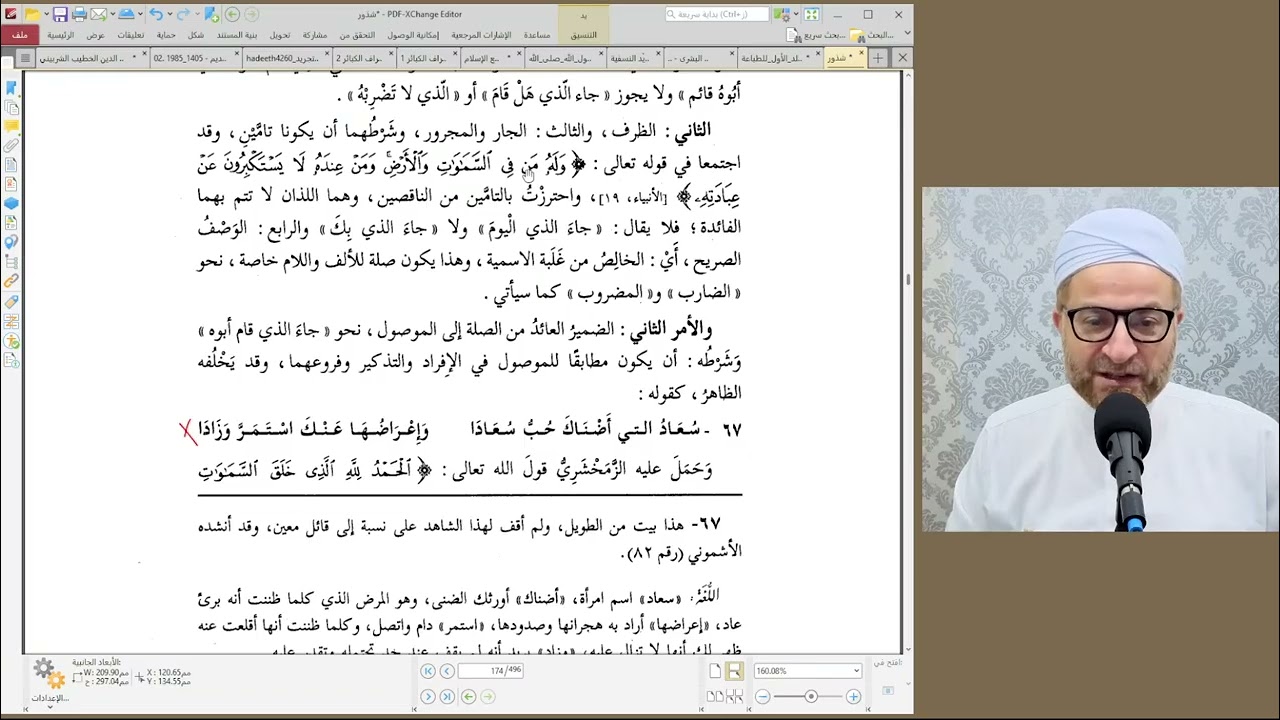1280x720 pixels.
Task: Open the document tabs list menu
Action: 25,58
